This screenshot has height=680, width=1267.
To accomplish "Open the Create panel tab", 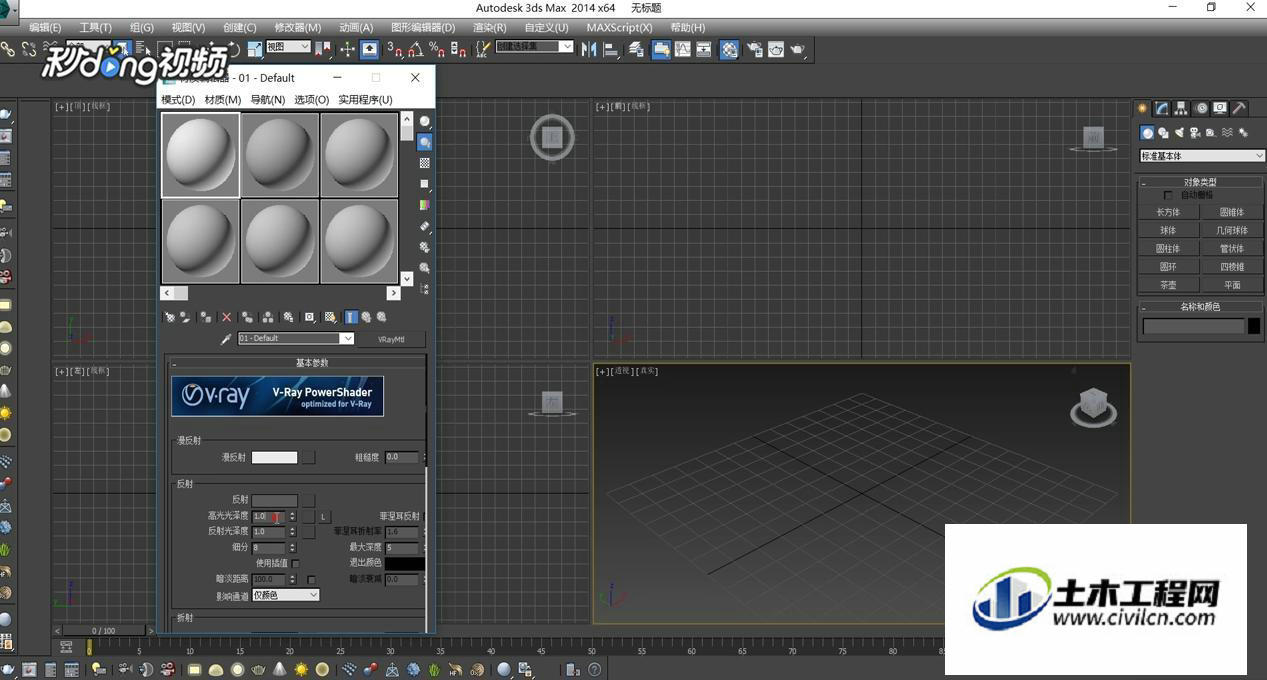I will (1142, 108).
